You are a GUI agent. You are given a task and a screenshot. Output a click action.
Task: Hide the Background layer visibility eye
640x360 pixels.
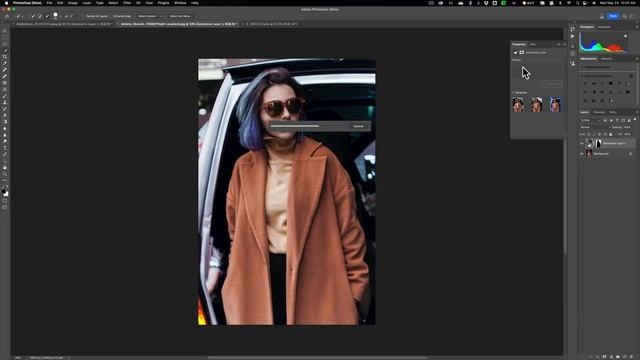[582, 154]
